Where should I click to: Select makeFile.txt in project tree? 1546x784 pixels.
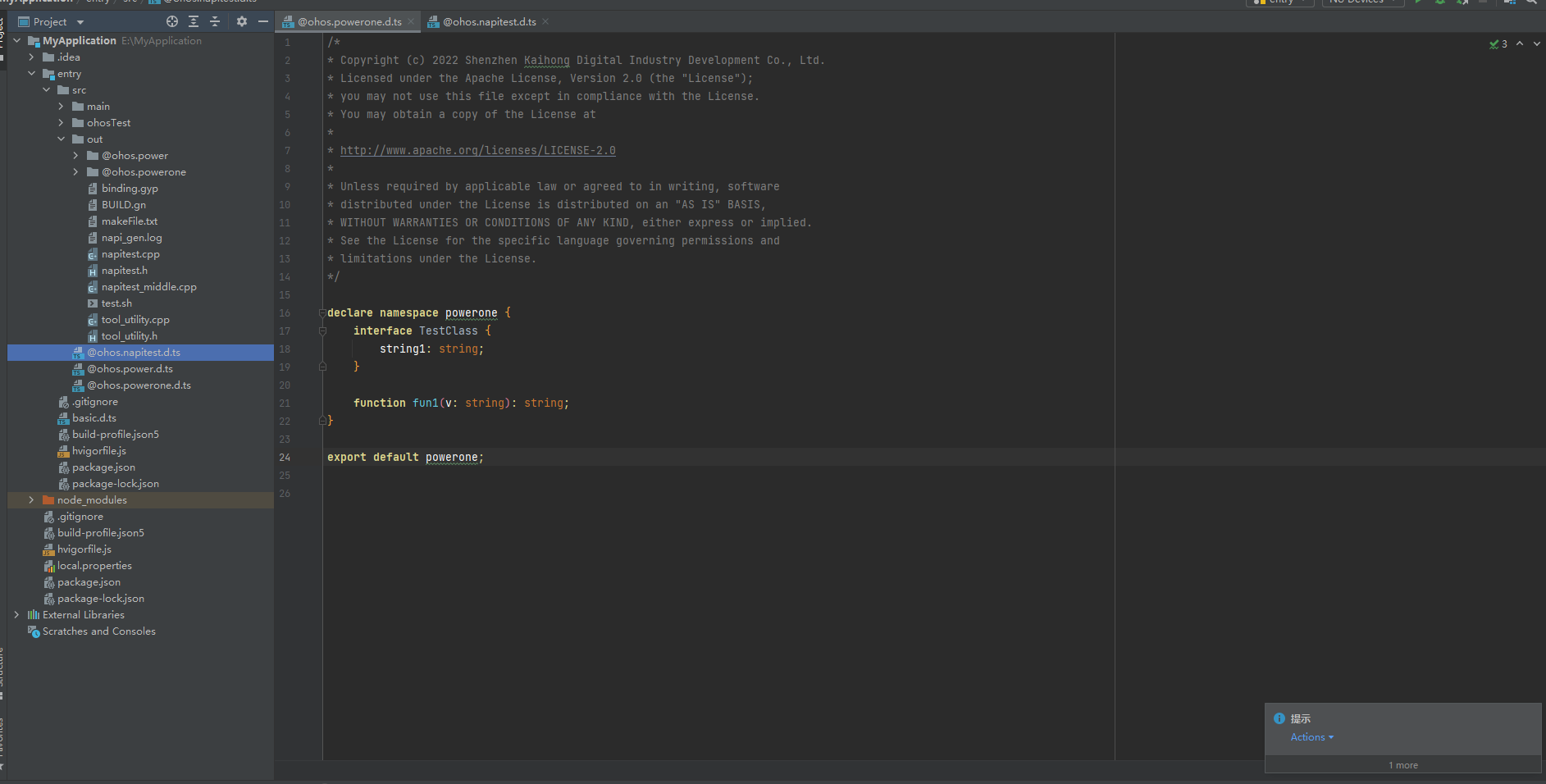(x=130, y=221)
